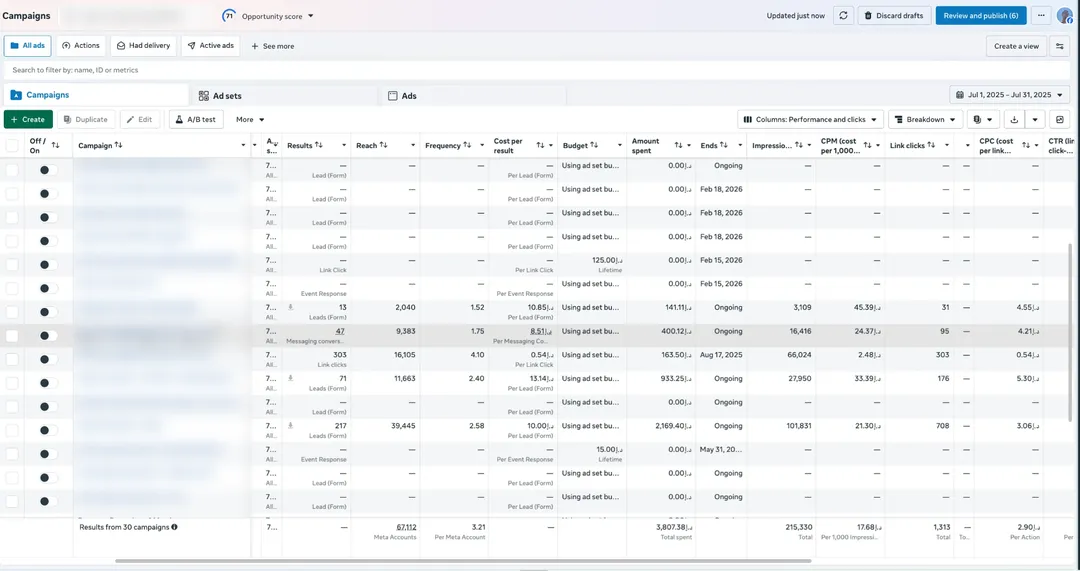The height and width of the screenshot is (571, 1080).
Task: Open the date range Jul 1 – Jul 31 dropdown
Action: pyautogui.click(x=1010, y=95)
